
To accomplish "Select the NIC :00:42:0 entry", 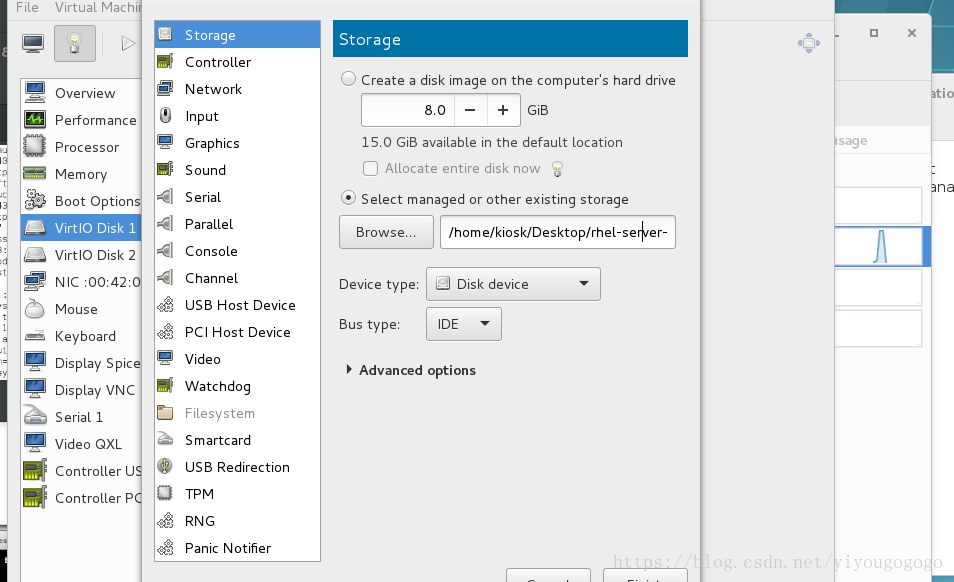I will click(81, 282).
